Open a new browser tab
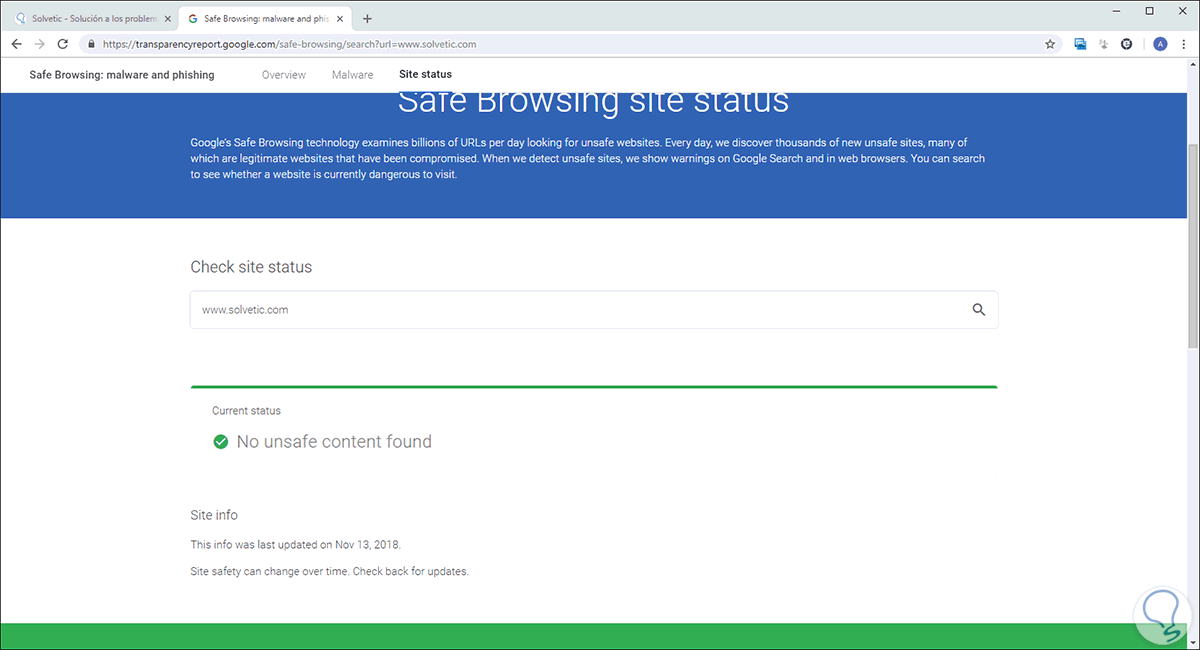Screen dimensions: 1200x650 [x=367, y=19]
